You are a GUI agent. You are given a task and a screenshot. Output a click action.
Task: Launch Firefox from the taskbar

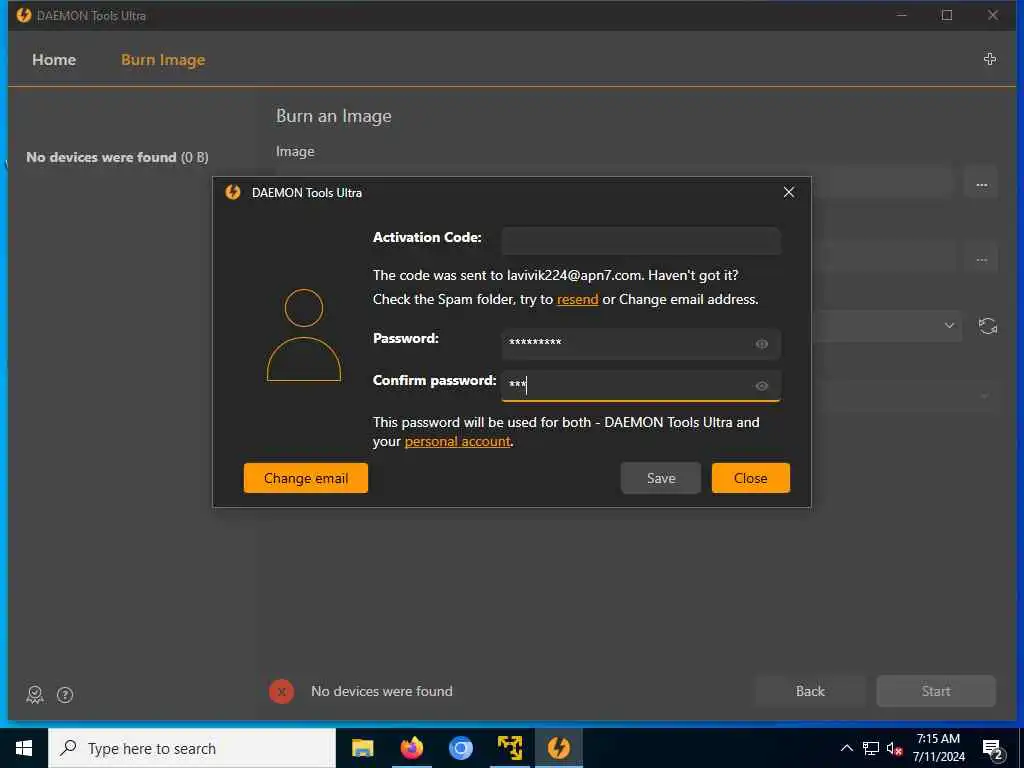pos(411,748)
